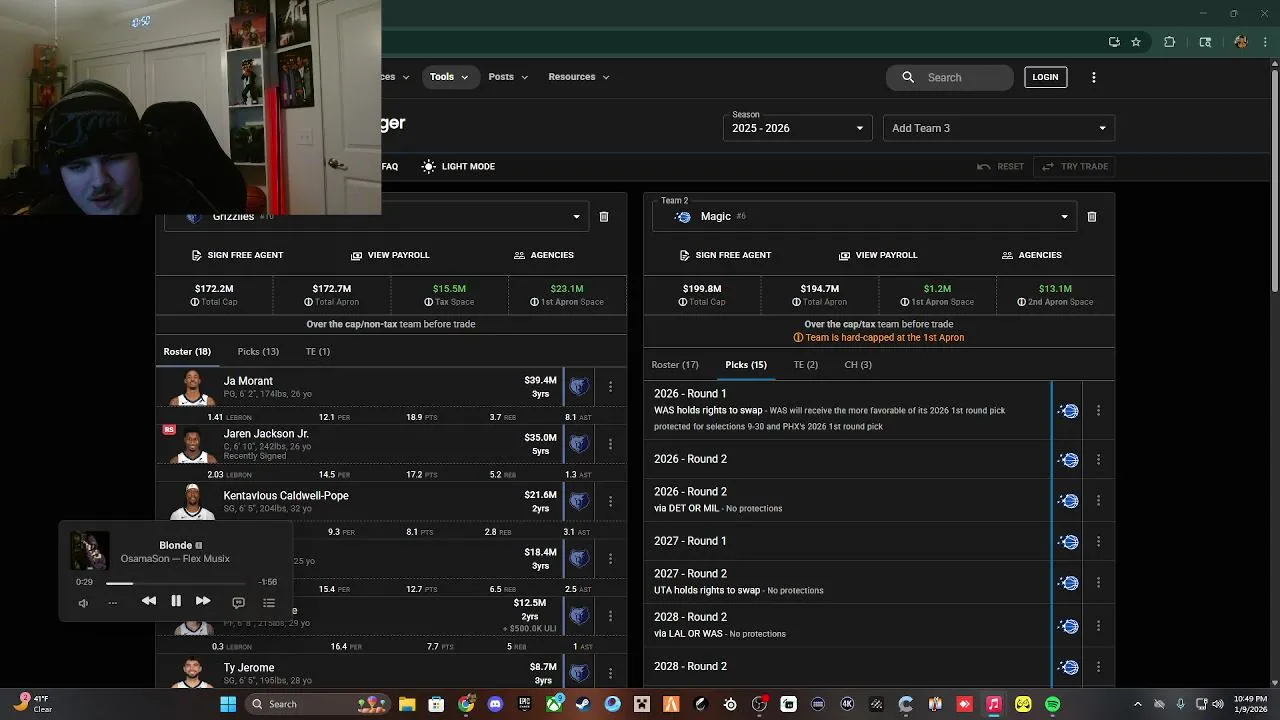Switch to Grizzlies Roster (18) tab
This screenshot has height=720, width=1280.
pos(187,352)
